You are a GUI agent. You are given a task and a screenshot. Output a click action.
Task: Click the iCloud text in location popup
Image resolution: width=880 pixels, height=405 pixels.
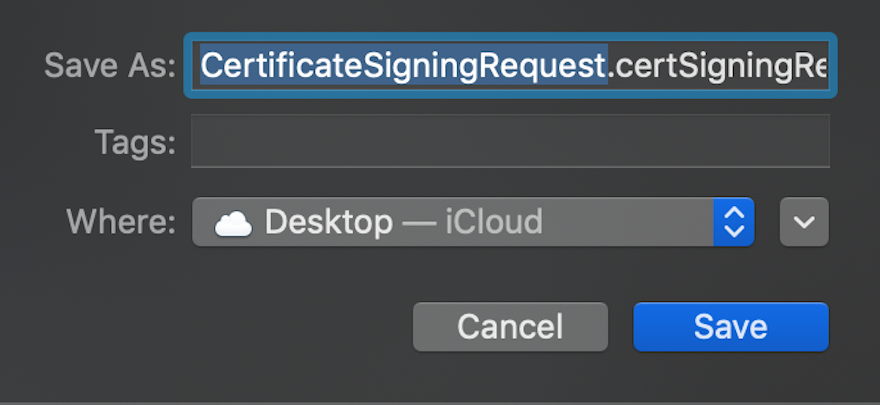click(x=494, y=222)
